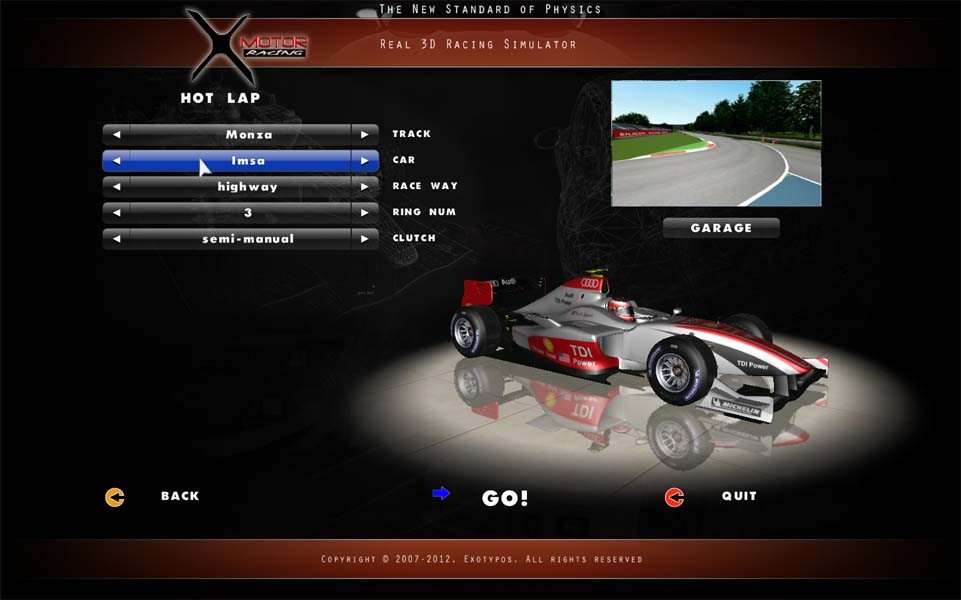Viewport: 961px width, 600px height.
Task: Select previous car with Imsa left arrow
Action: coord(116,161)
